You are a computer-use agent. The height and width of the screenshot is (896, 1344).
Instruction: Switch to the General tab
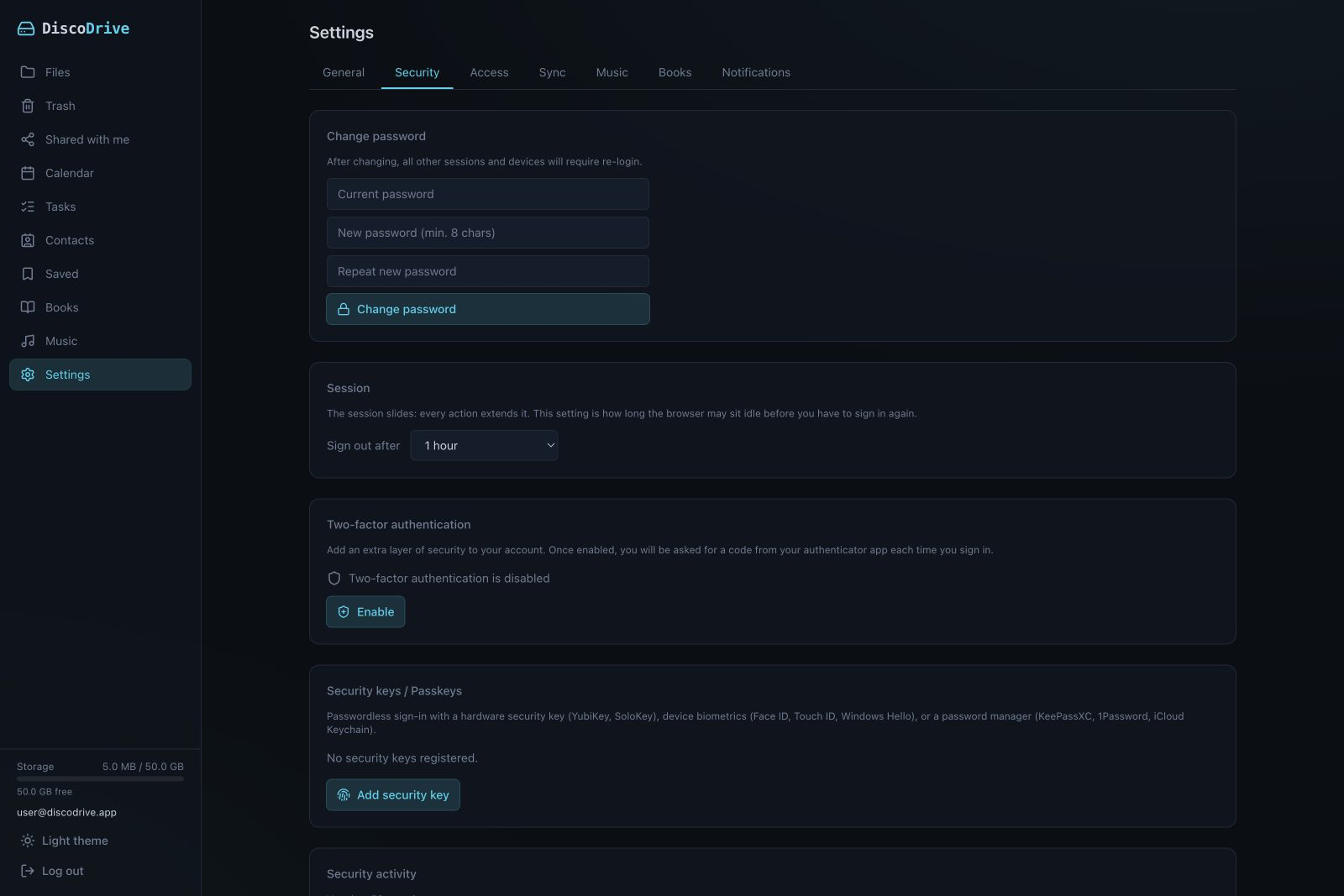[344, 72]
